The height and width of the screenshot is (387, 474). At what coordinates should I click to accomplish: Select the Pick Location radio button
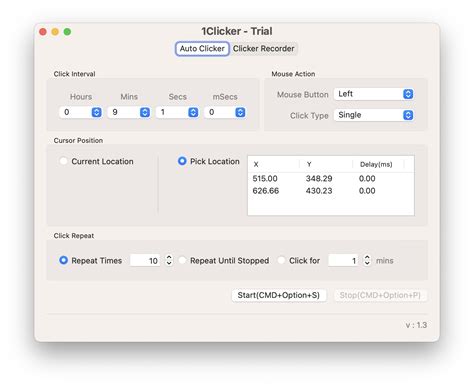pyautogui.click(x=182, y=161)
